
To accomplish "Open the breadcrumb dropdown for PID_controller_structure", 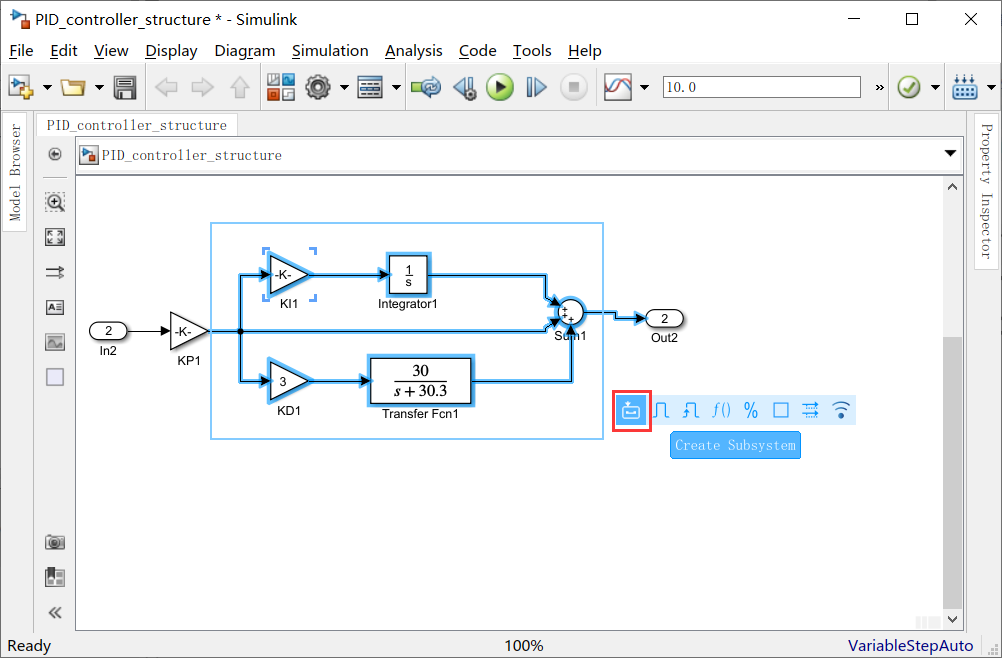I will [949, 155].
